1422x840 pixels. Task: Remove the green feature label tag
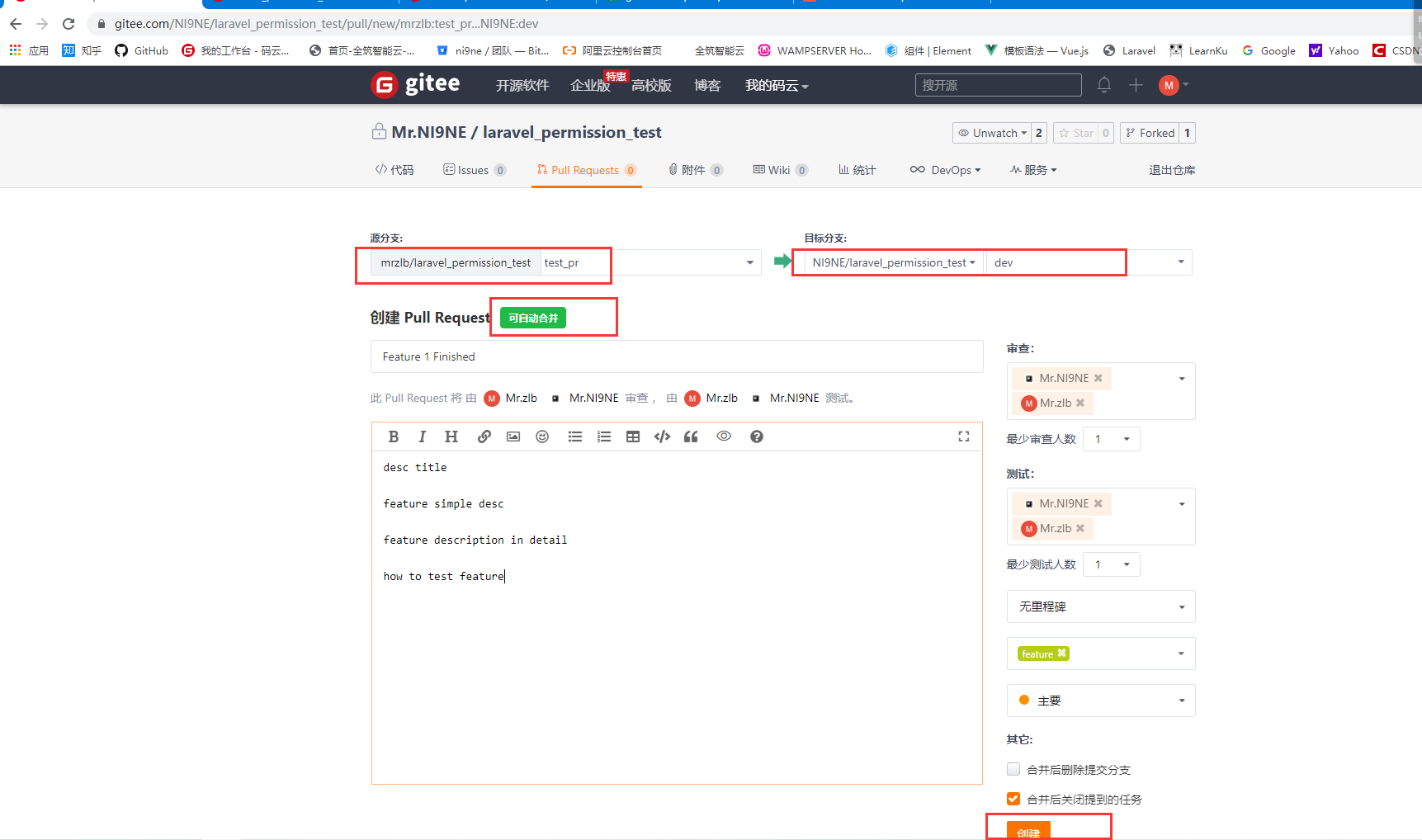1062,654
